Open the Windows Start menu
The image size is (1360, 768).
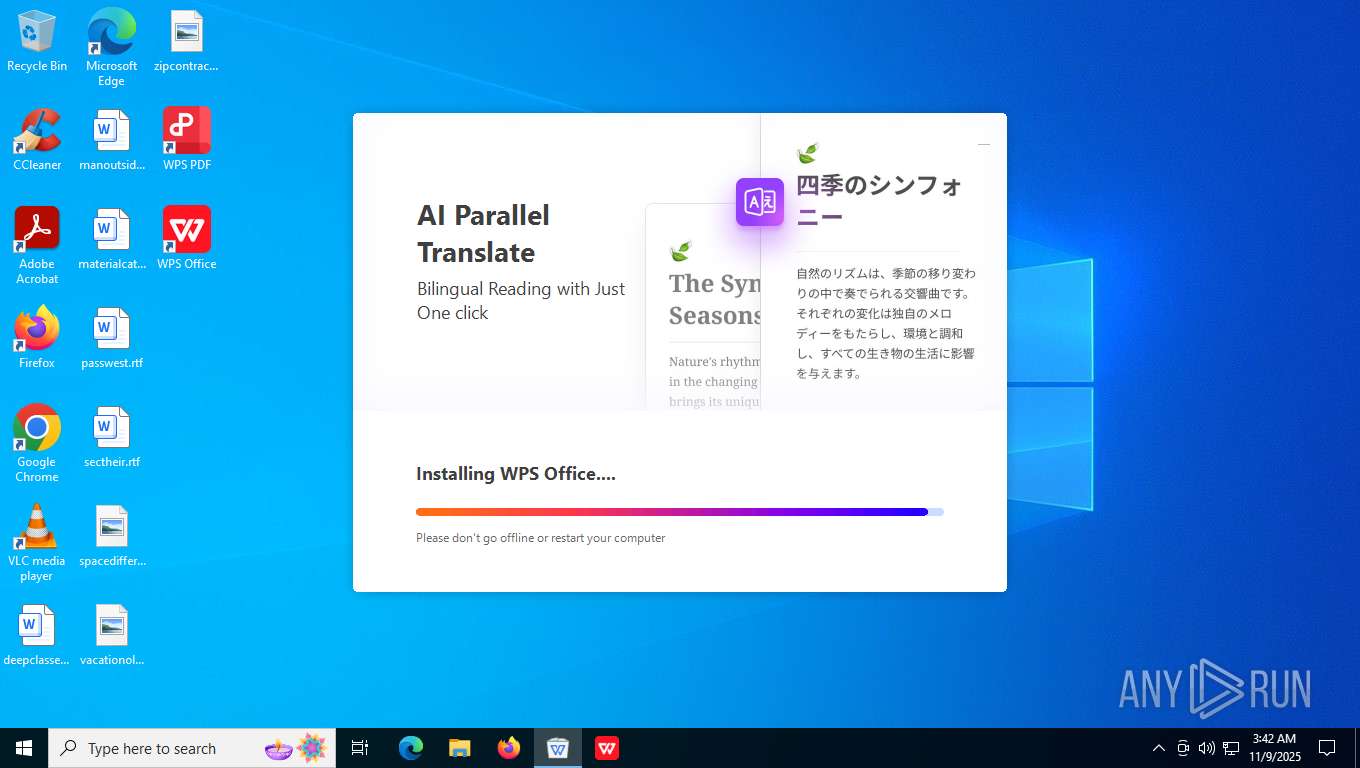tap(24, 748)
